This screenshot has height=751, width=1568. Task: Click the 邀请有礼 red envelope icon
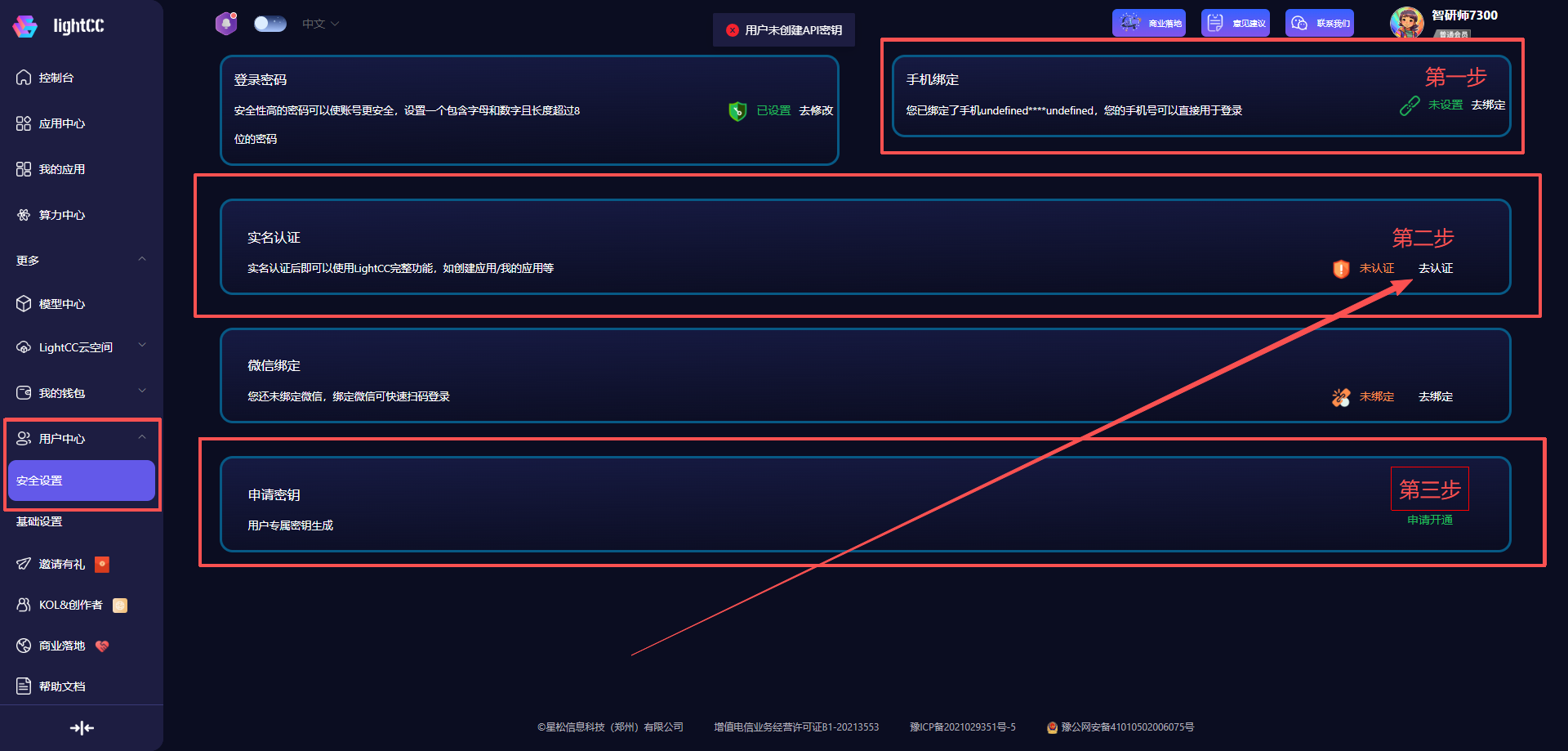102,564
